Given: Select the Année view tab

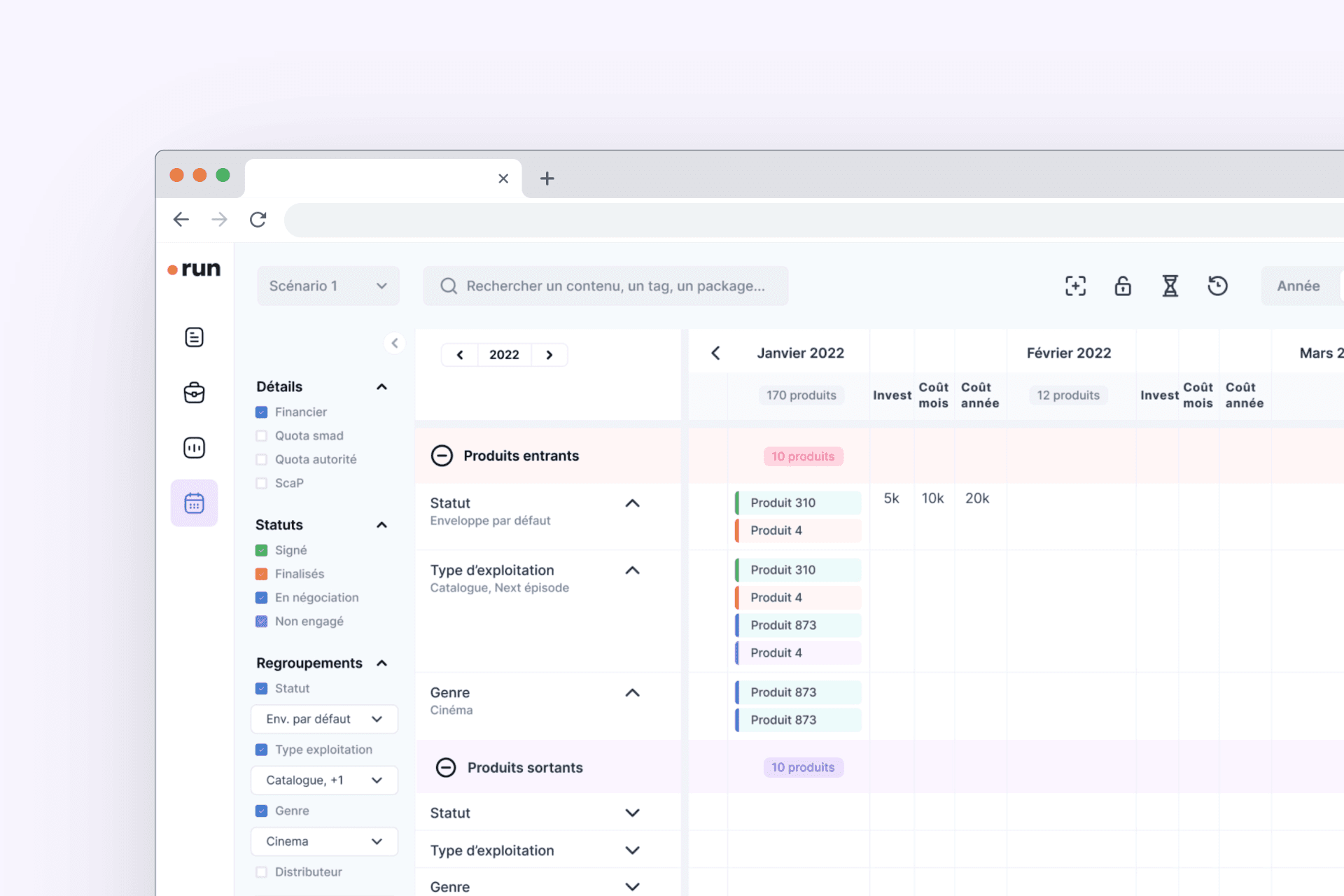Looking at the screenshot, I should 1298,286.
